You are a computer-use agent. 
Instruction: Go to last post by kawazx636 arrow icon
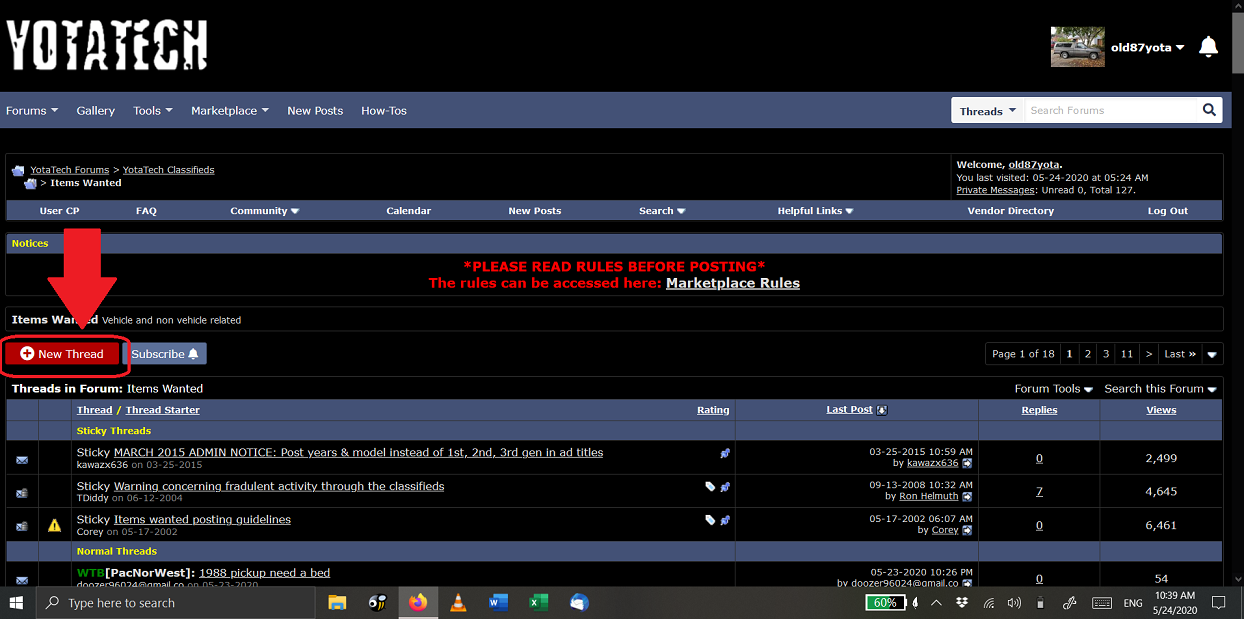click(967, 464)
